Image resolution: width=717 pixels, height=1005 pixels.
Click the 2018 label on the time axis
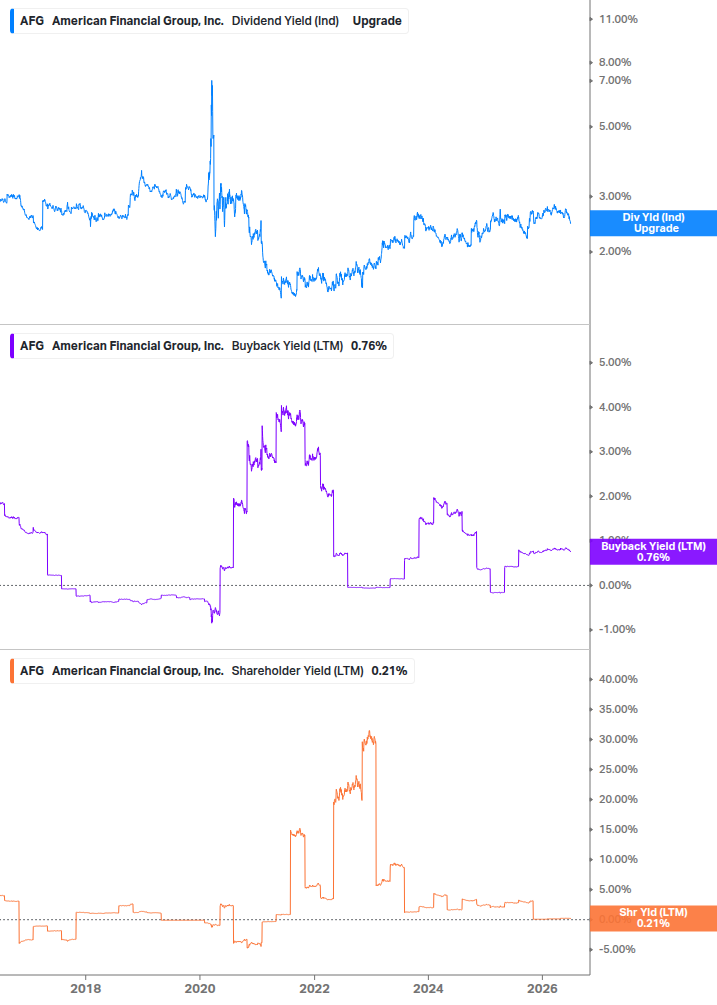coord(85,988)
